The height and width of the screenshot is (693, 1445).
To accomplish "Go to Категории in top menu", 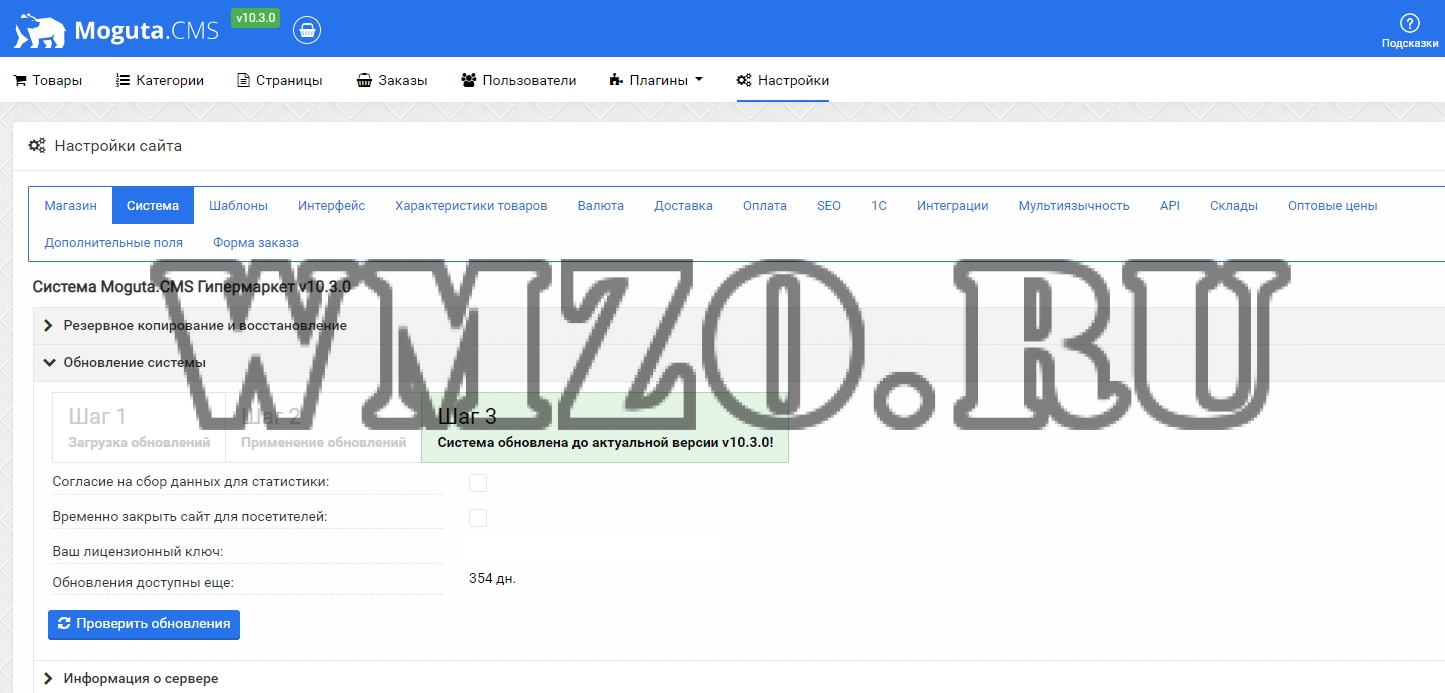I will coord(160,80).
